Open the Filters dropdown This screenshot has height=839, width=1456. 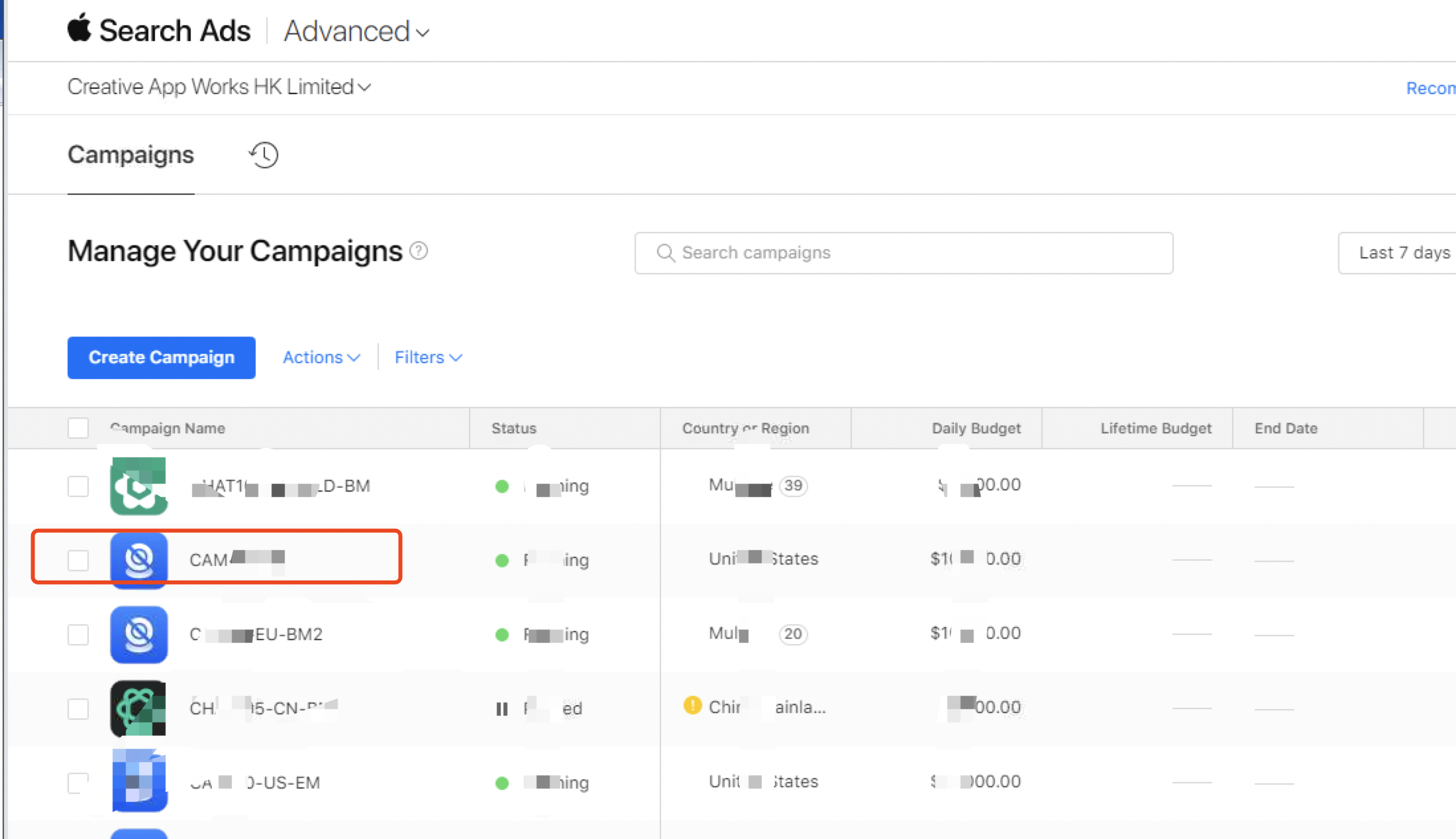[428, 357]
